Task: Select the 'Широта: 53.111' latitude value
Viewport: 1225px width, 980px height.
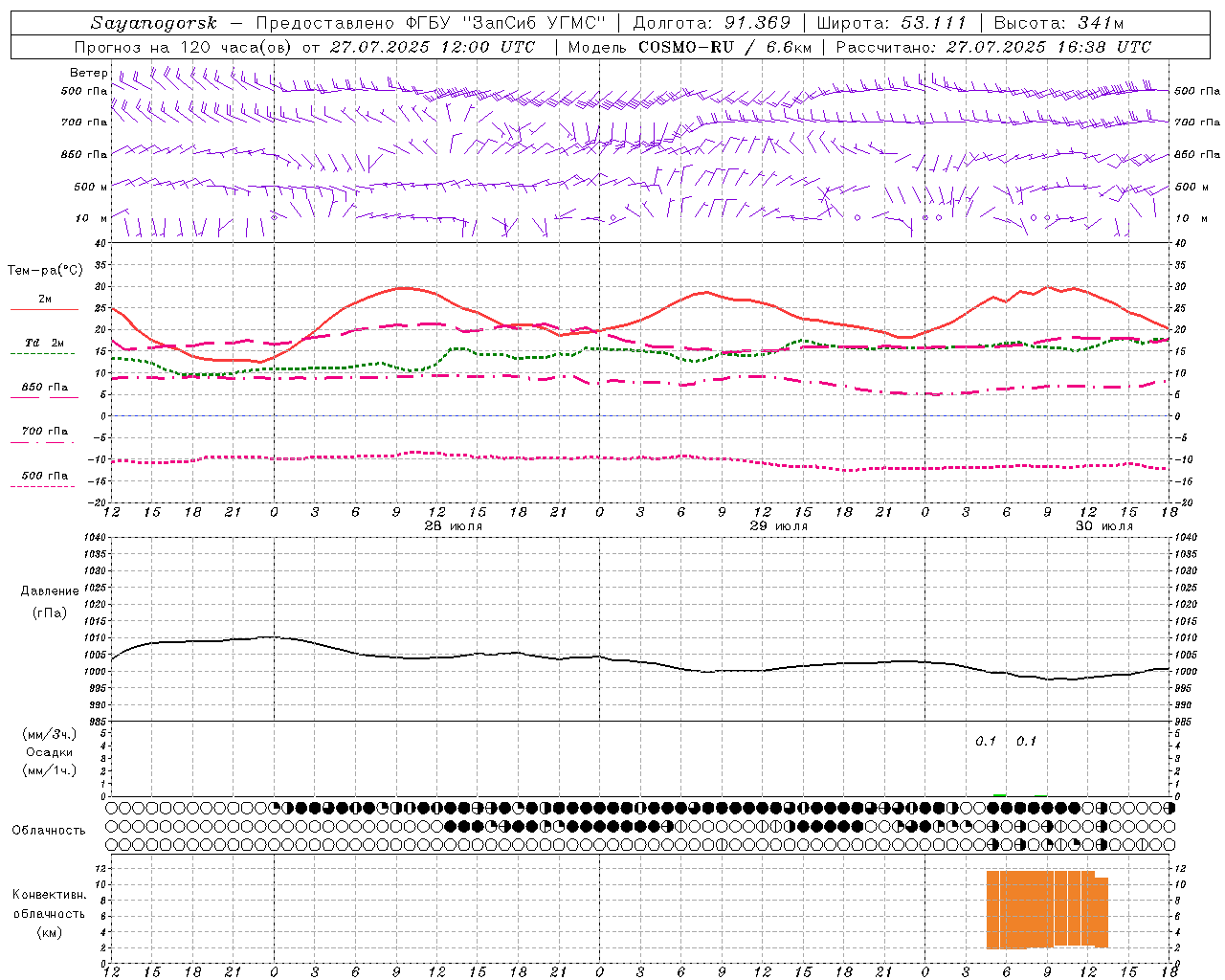Action: click(x=892, y=23)
